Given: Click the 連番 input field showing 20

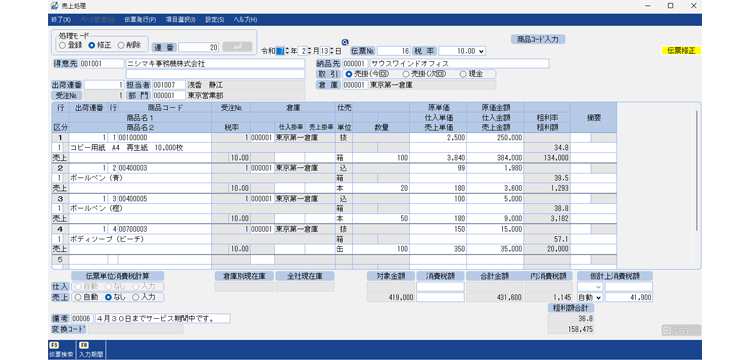Looking at the screenshot, I should pos(199,47).
